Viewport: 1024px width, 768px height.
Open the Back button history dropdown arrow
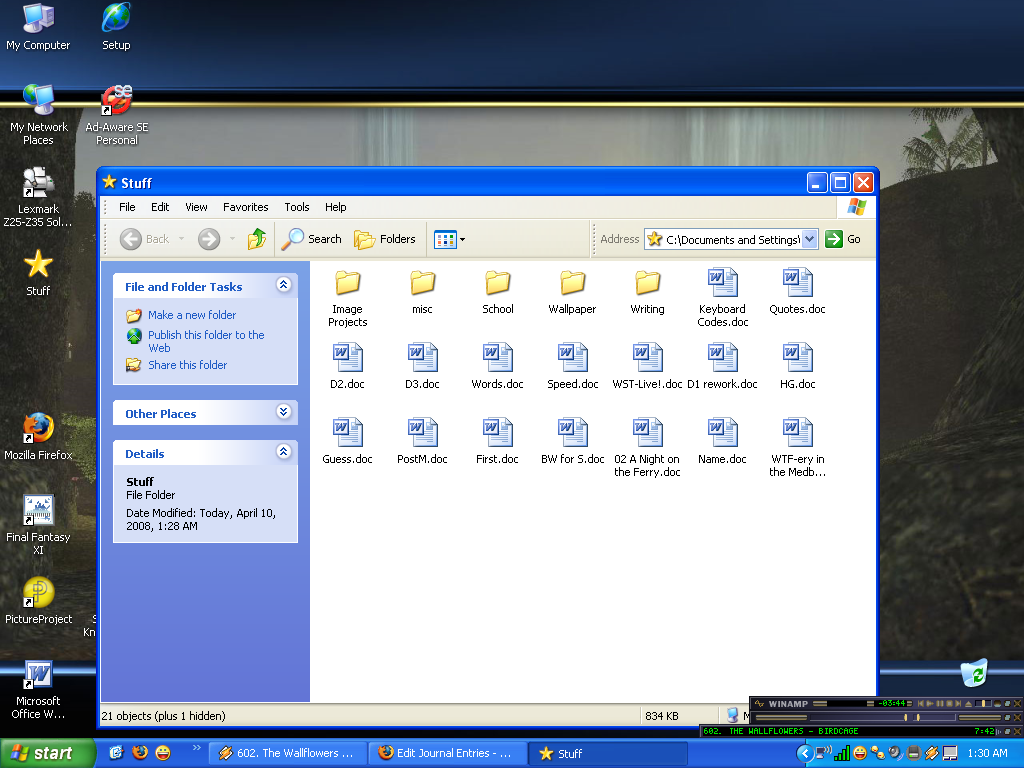pos(182,239)
